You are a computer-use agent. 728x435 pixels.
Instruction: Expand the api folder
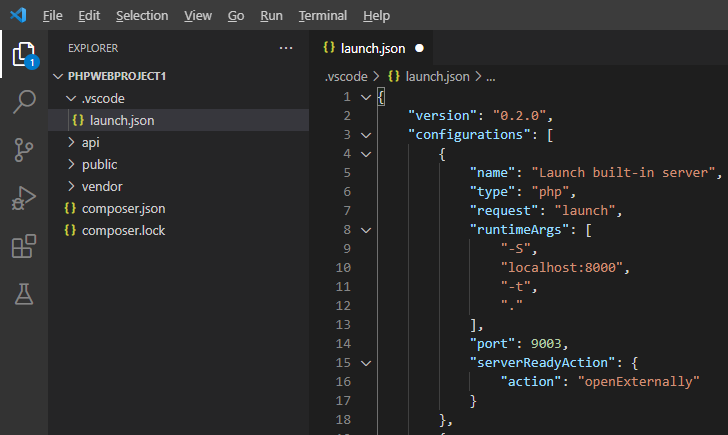[71, 142]
